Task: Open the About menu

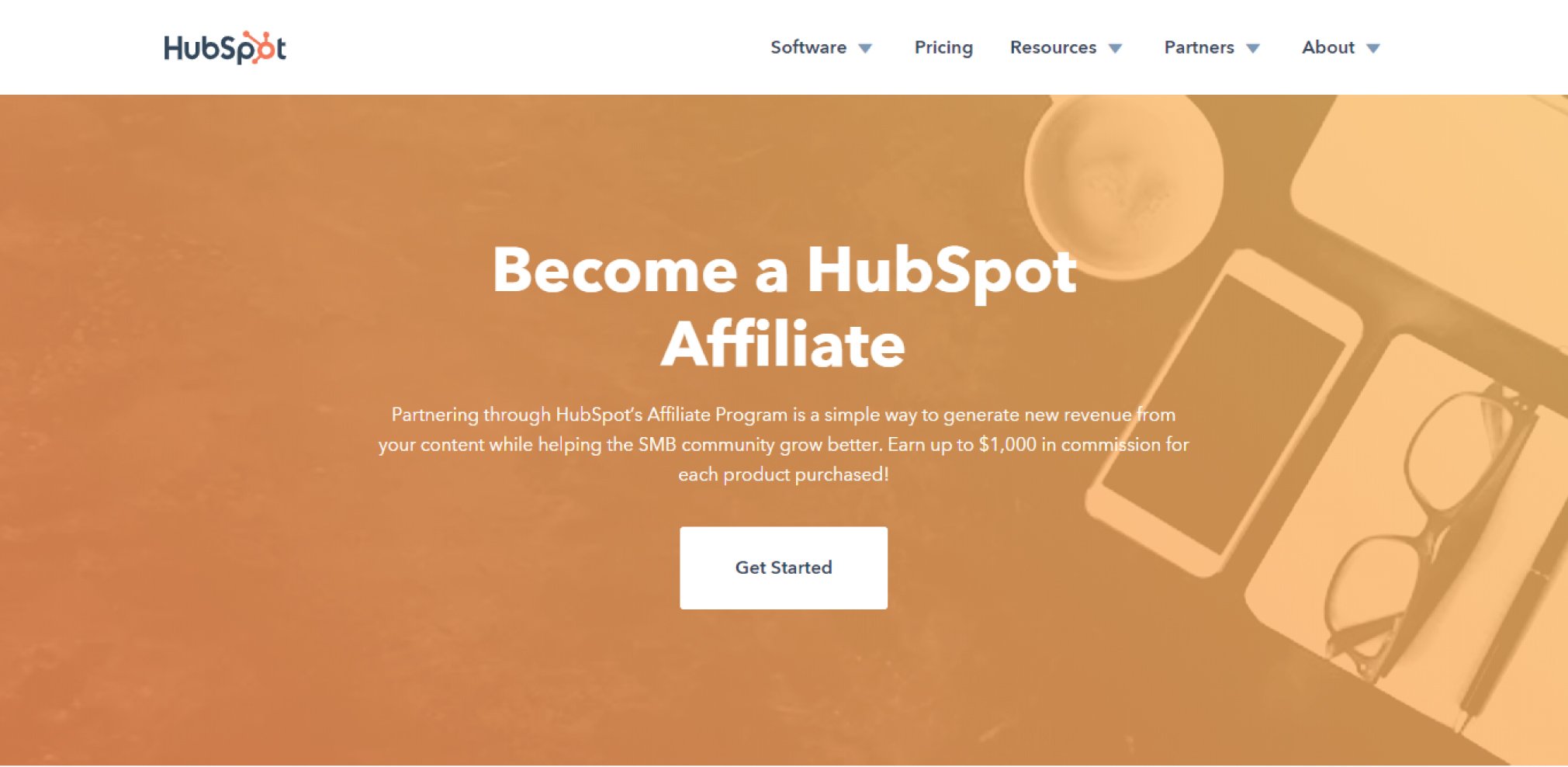Action: [x=1328, y=47]
